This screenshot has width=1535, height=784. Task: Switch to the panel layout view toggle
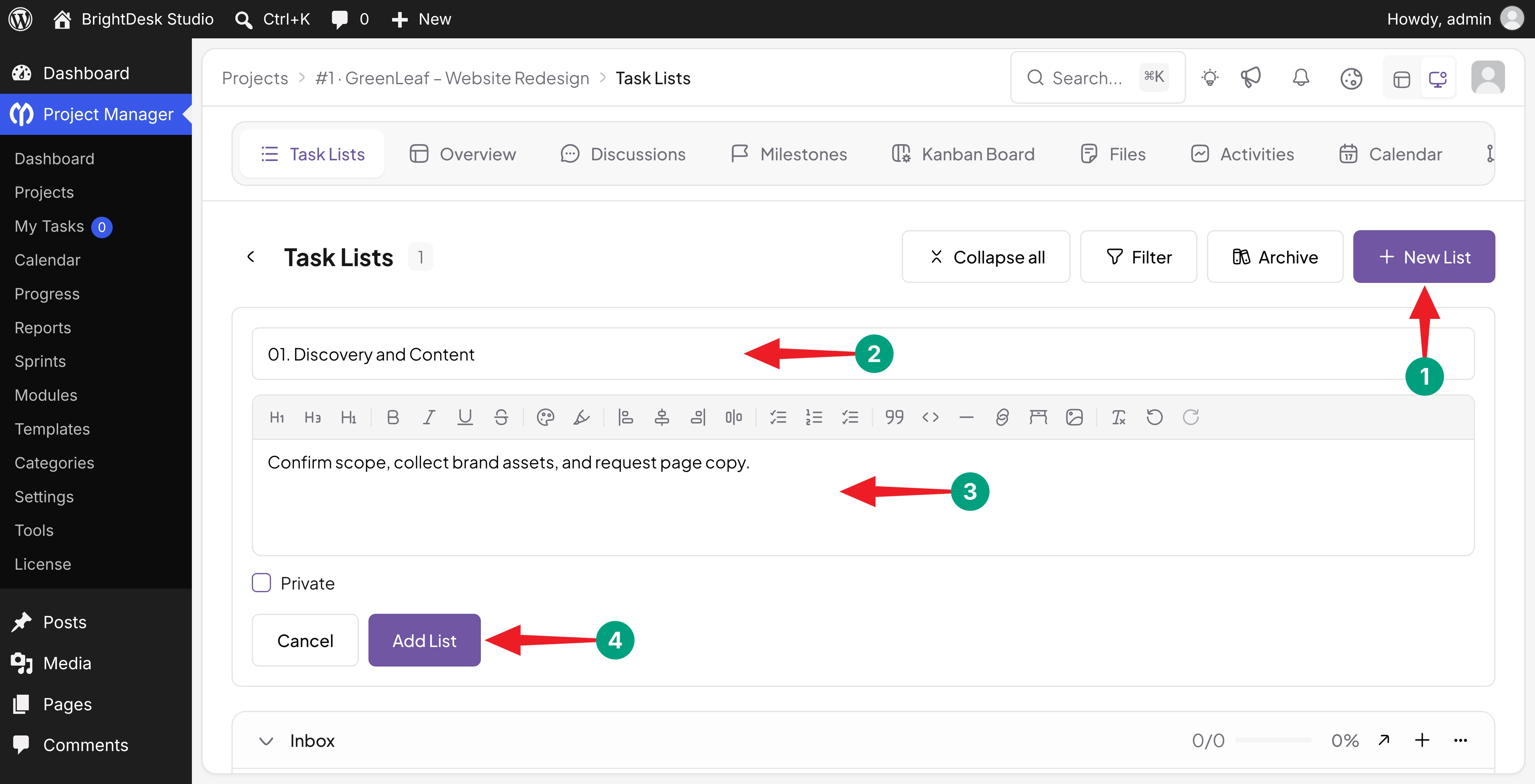(x=1402, y=79)
